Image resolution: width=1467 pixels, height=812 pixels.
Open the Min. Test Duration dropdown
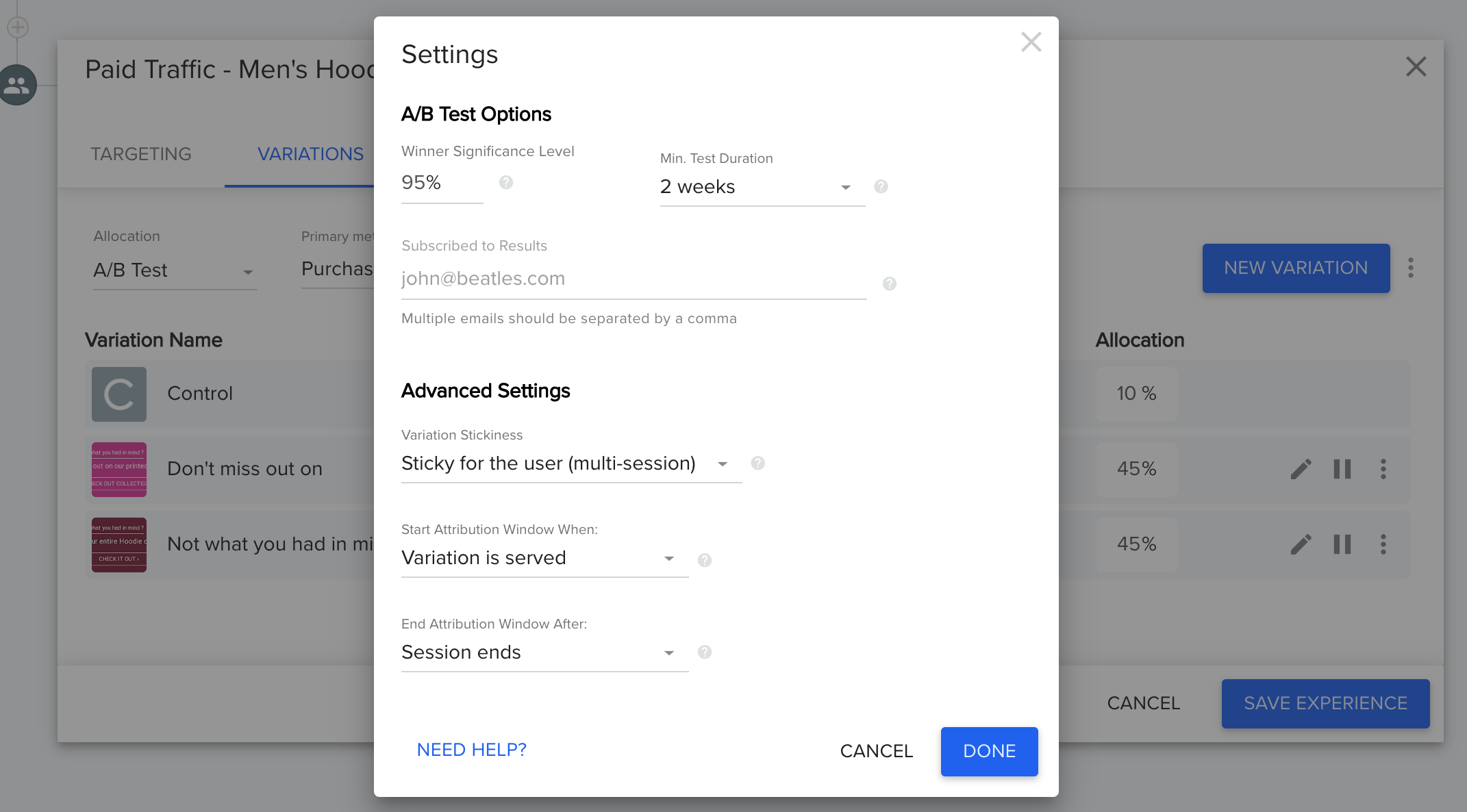(762, 187)
